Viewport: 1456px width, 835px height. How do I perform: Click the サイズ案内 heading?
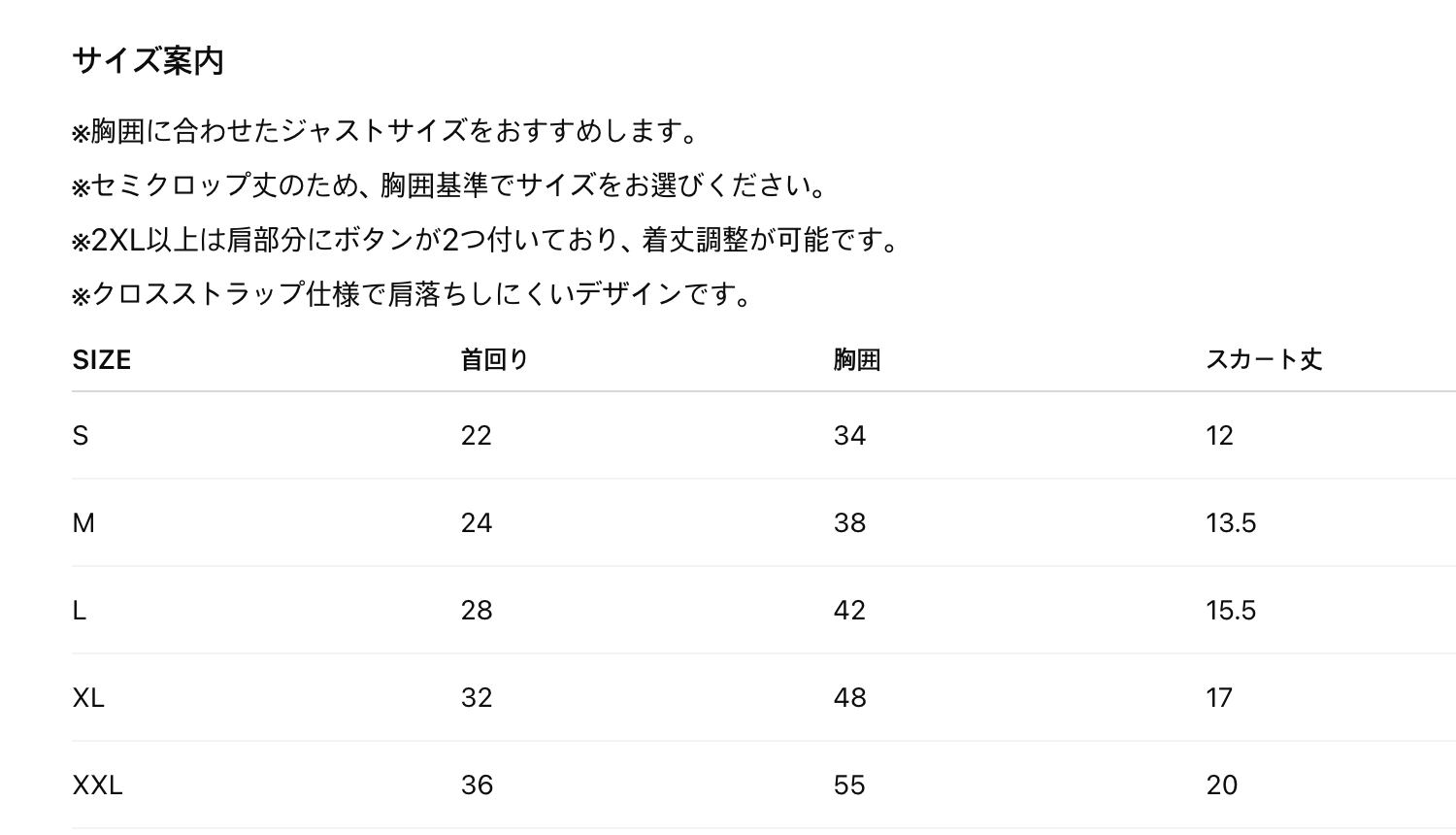pyautogui.click(x=149, y=61)
